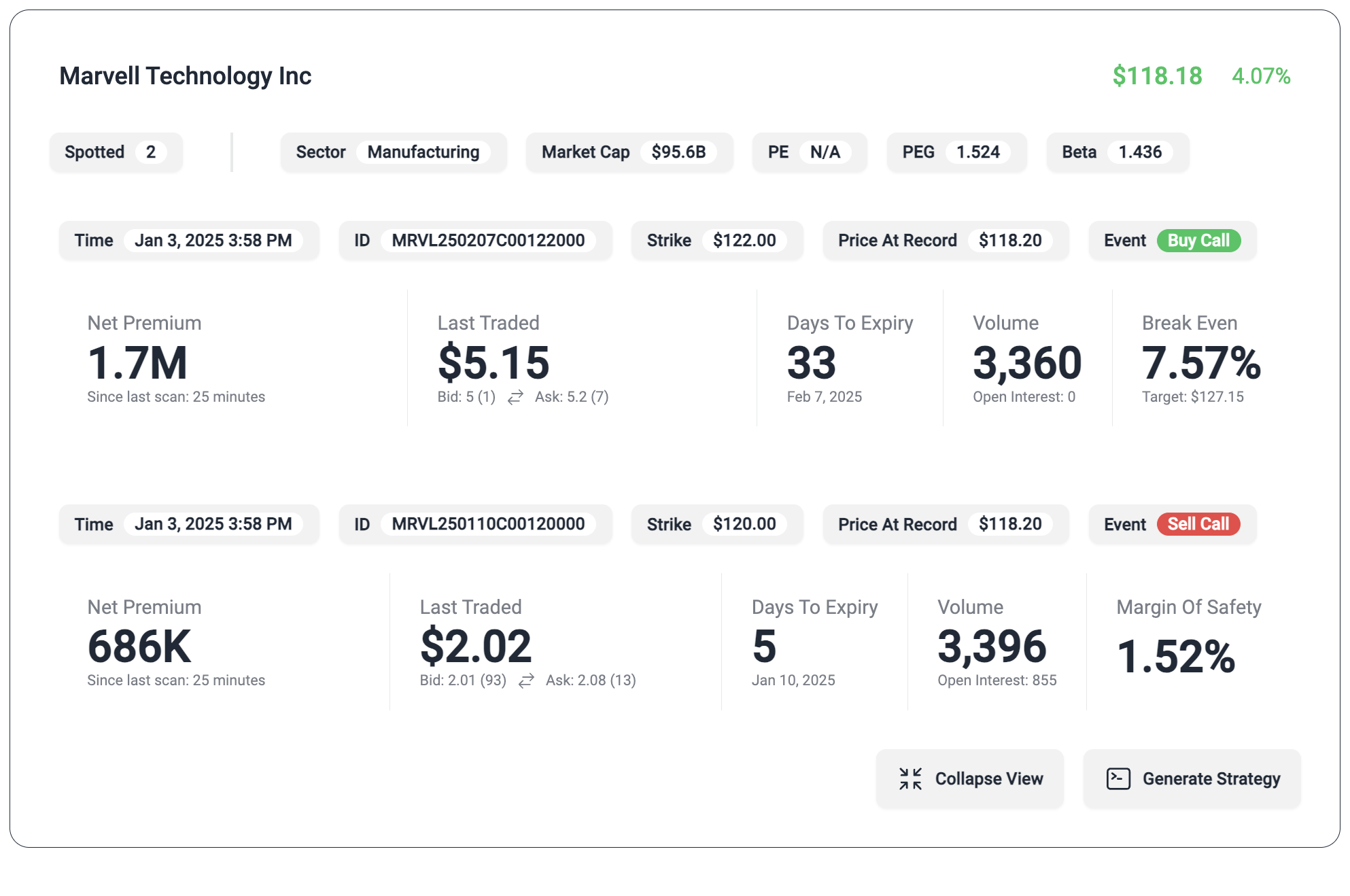
Task: Click the green Buy Call event badge
Action: coord(1198,241)
